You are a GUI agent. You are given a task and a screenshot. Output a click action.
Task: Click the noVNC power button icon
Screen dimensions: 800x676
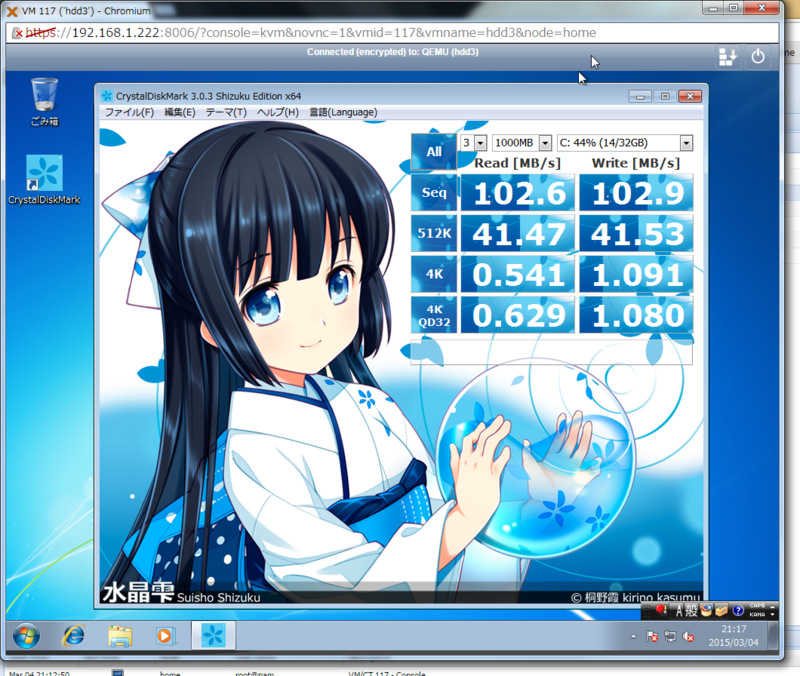point(758,57)
